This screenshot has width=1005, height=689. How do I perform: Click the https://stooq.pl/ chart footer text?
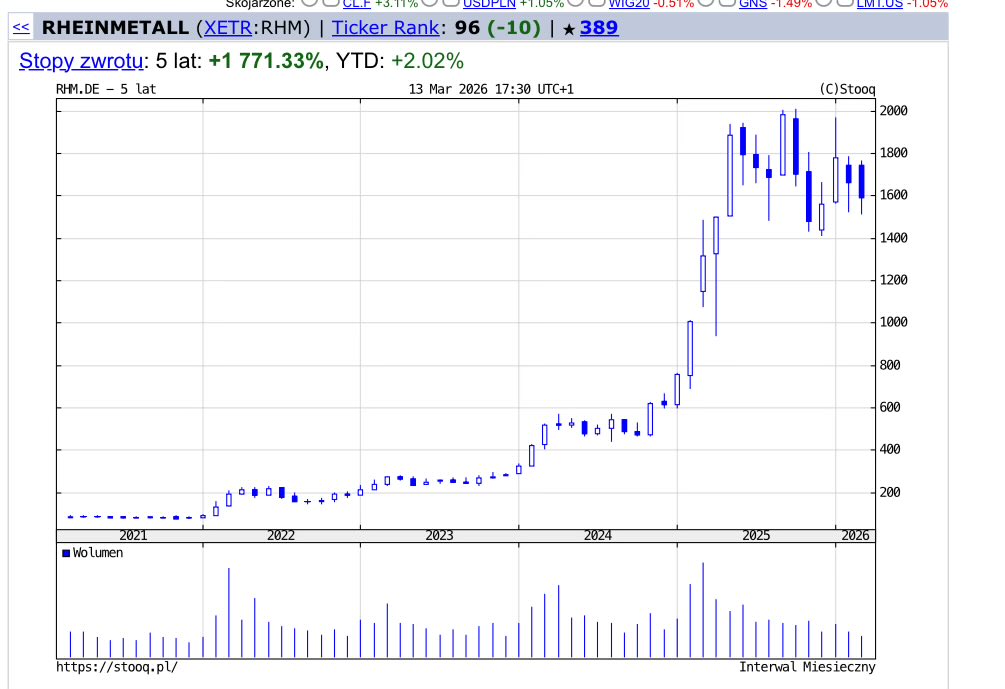pyautogui.click(x=117, y=667)
